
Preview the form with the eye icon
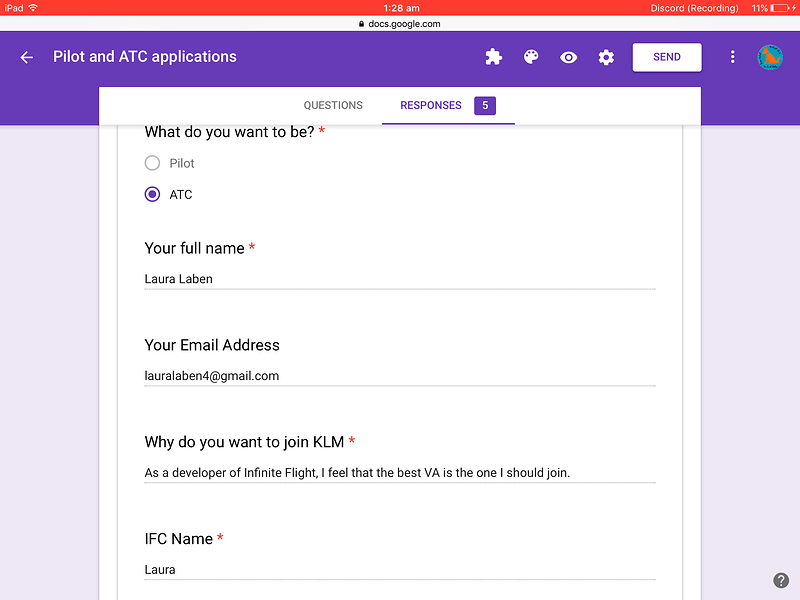pyautogui.click(x=568, y=57)
